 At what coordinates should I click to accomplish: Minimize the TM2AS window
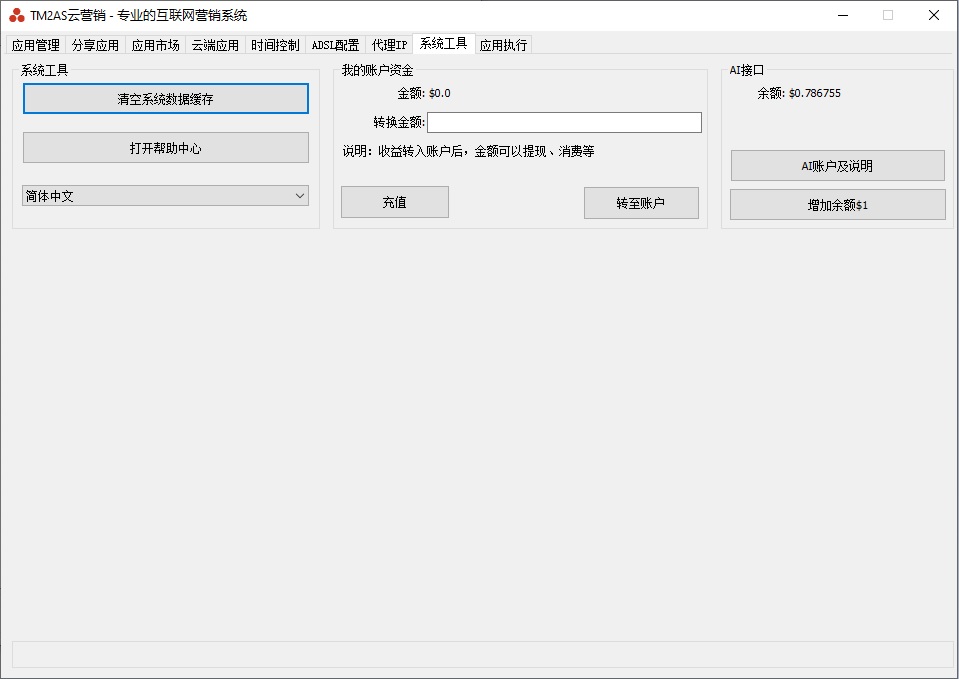[x=842, y=15]
